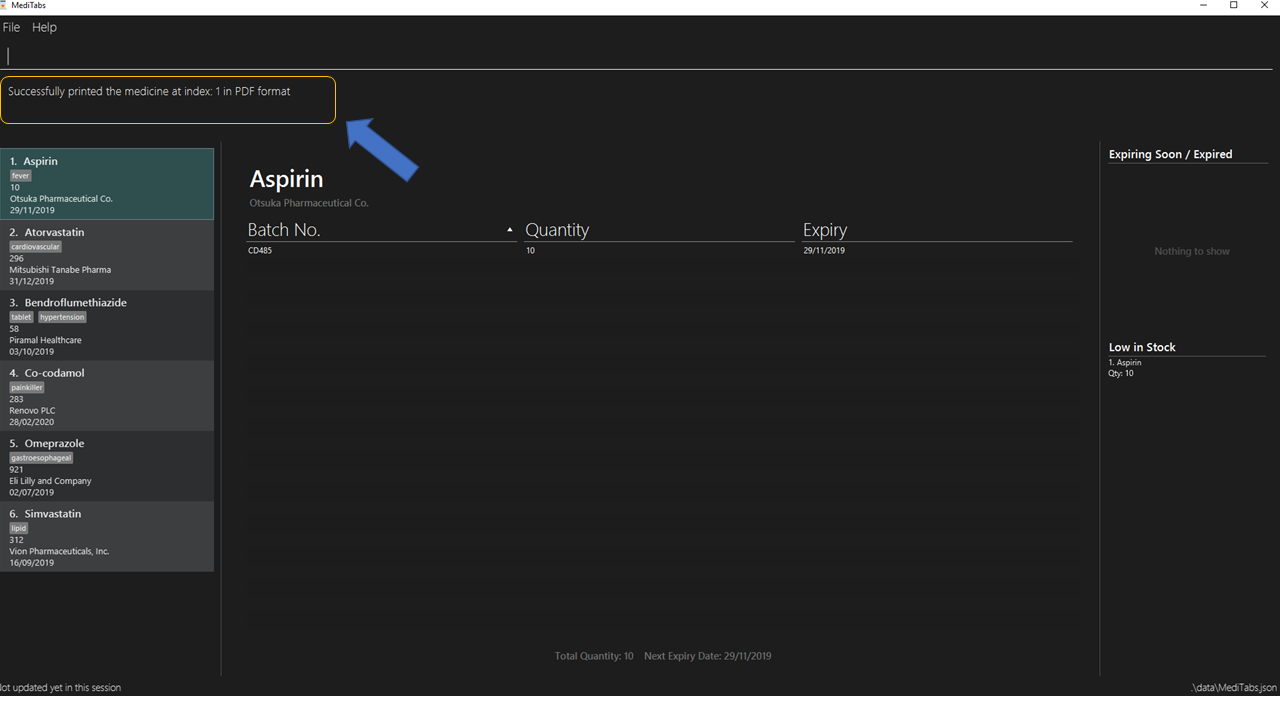The image size is (1280, 720).
Task: Click Renovo PLC company text
Action: [x=33, y=411]
